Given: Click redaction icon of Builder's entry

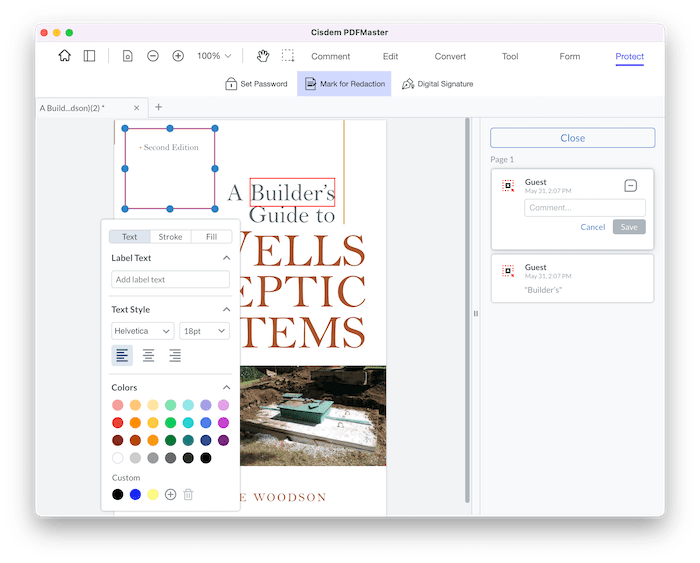Looking at the screenshot, I should (508, 271).
